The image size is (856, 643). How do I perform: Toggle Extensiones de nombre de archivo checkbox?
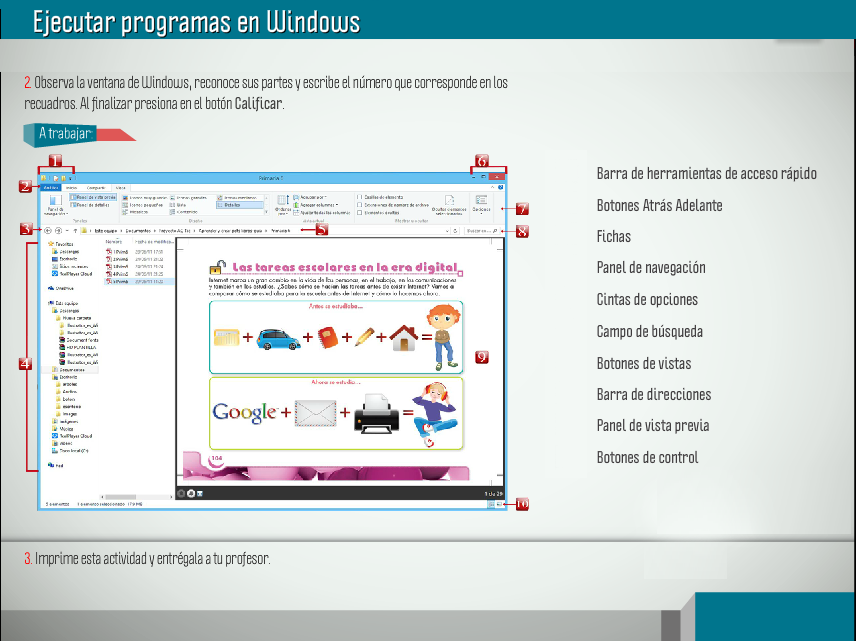pos(360,205)
